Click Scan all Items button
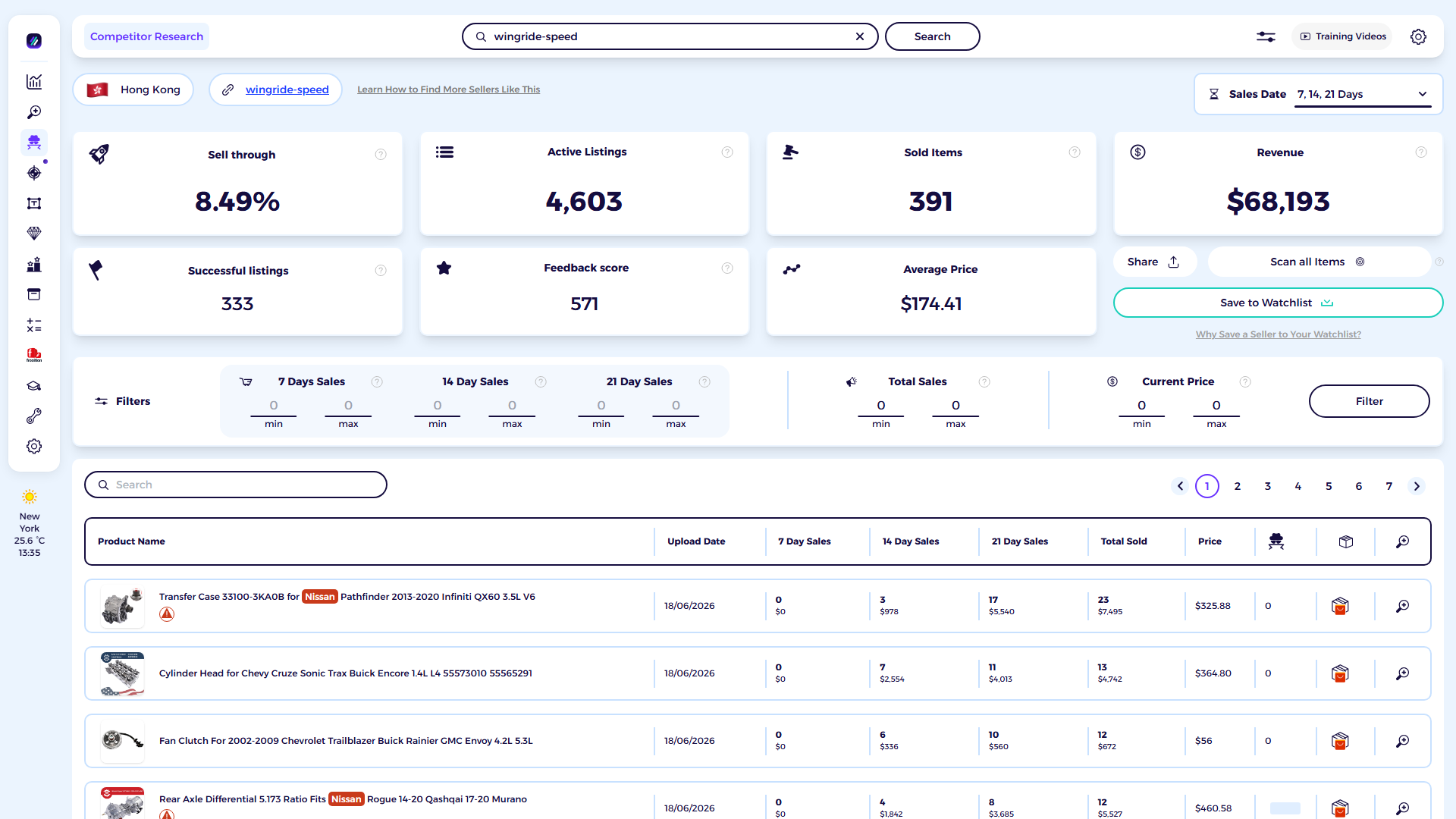The width and height of the screenshot is (1456, 819). point(1318,262)
